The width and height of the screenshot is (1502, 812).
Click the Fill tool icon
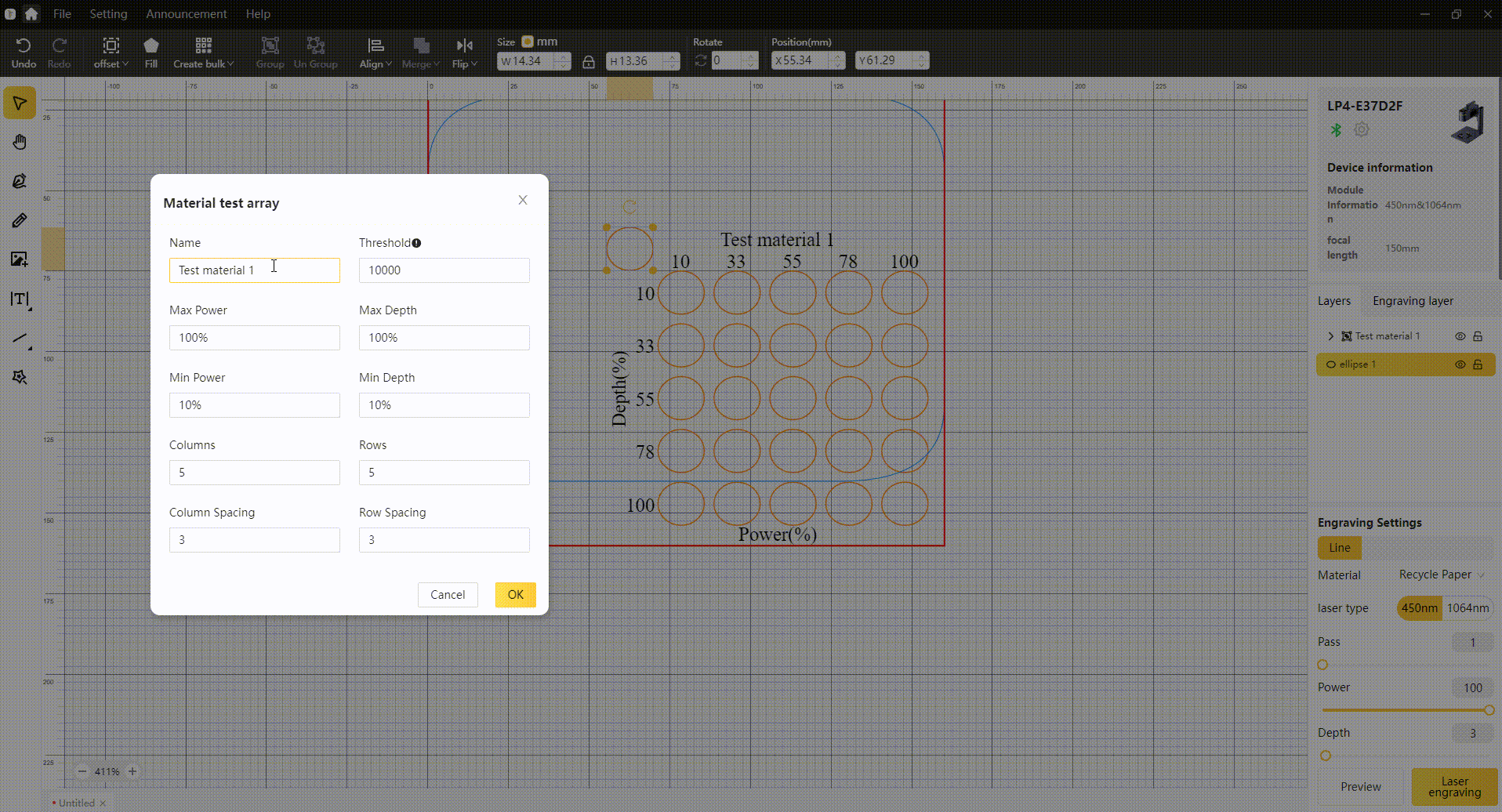pyautogui.click(x=151, y=53)
